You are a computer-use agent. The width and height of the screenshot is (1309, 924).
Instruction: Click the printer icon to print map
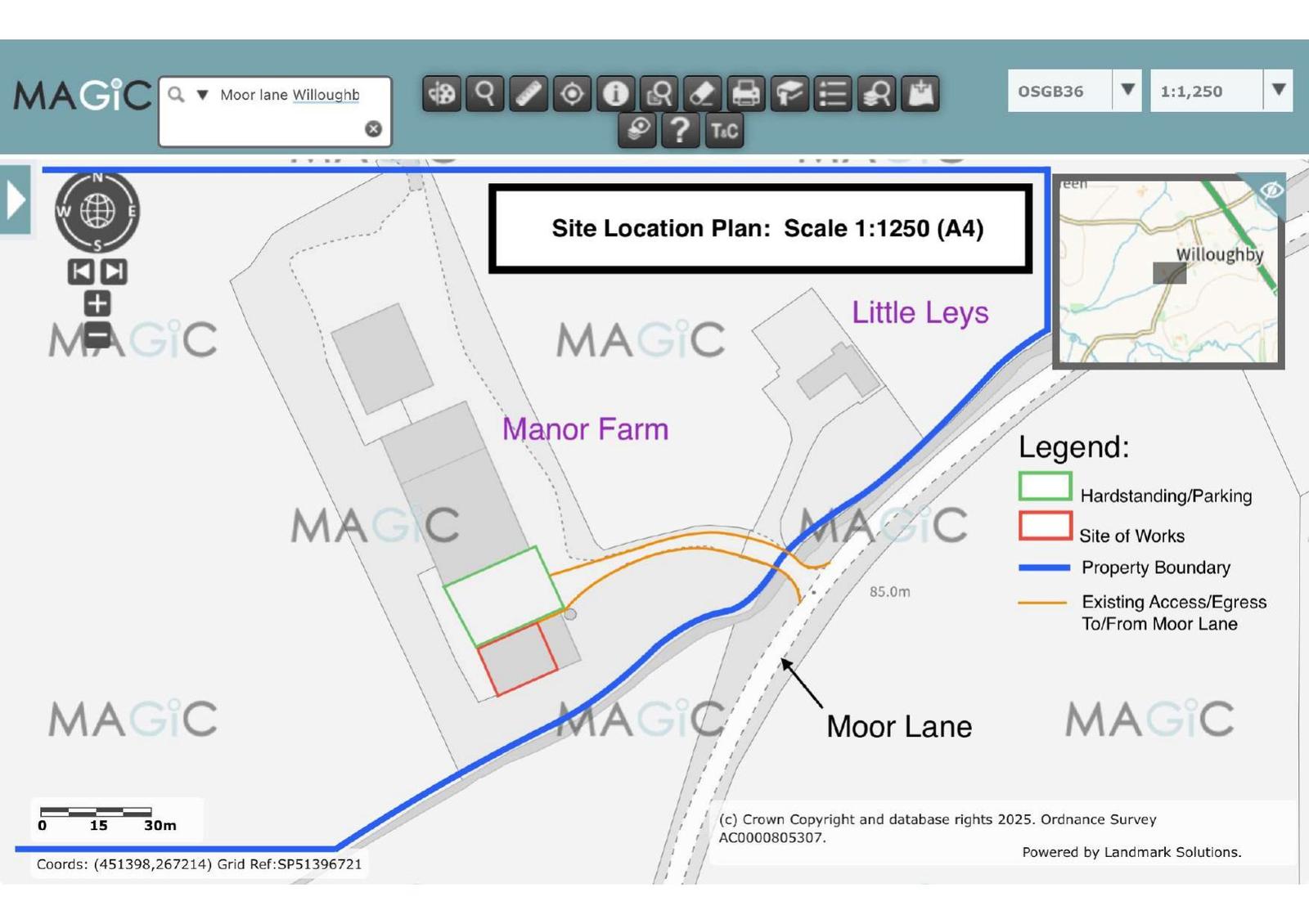(x=745, y=93)
